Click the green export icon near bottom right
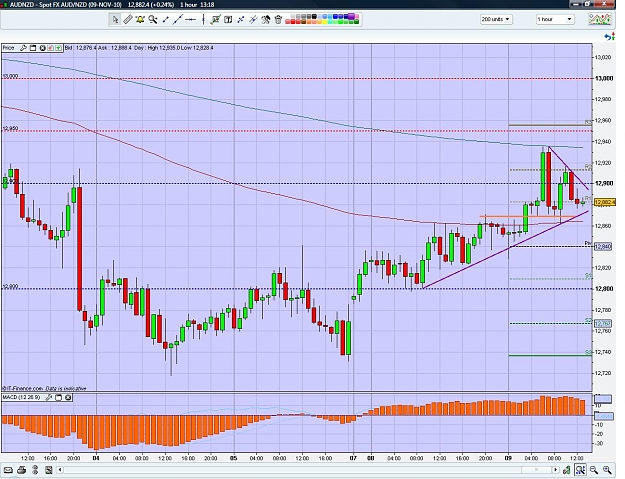Viewport: 625px width, 479px height. tap(567, 470)
